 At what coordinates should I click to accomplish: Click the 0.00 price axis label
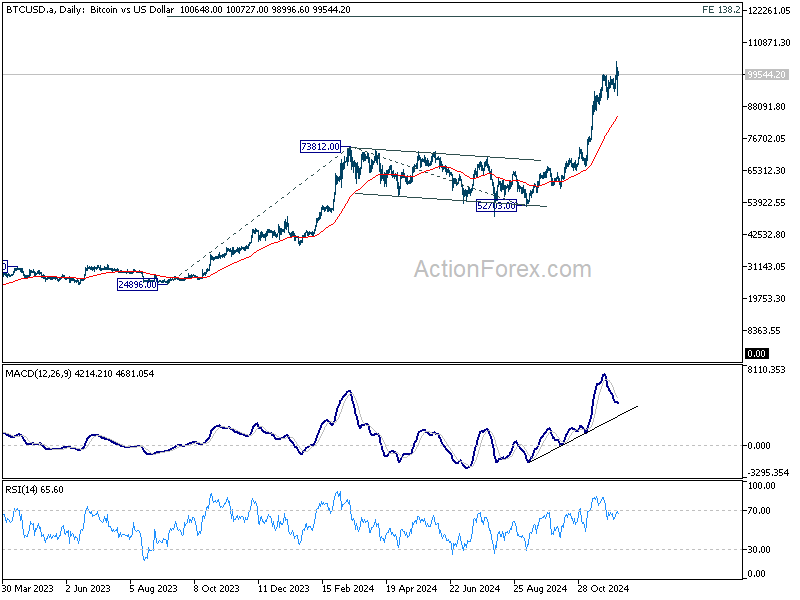point(756,354)
